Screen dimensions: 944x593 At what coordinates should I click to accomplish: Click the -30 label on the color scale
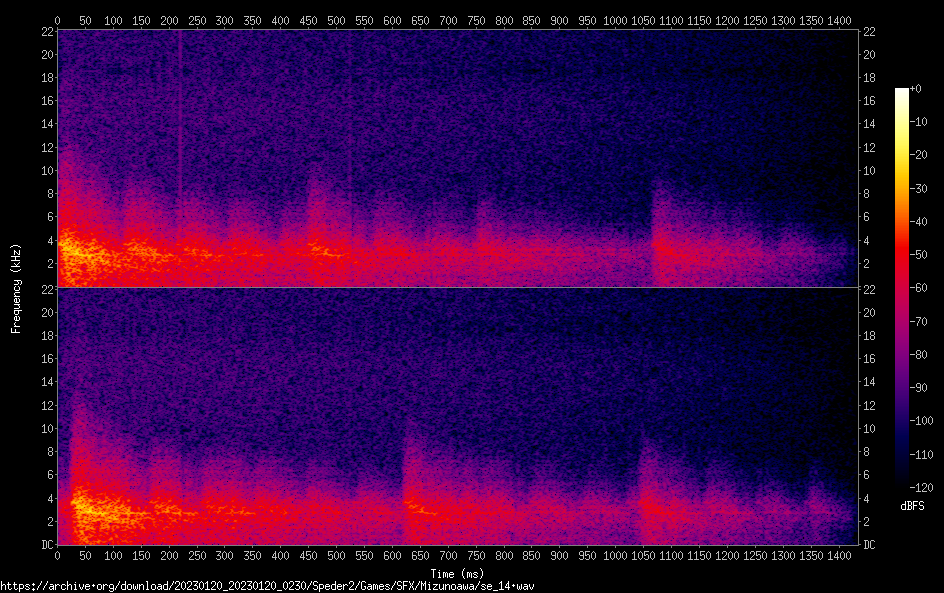[x=918, y=189]
